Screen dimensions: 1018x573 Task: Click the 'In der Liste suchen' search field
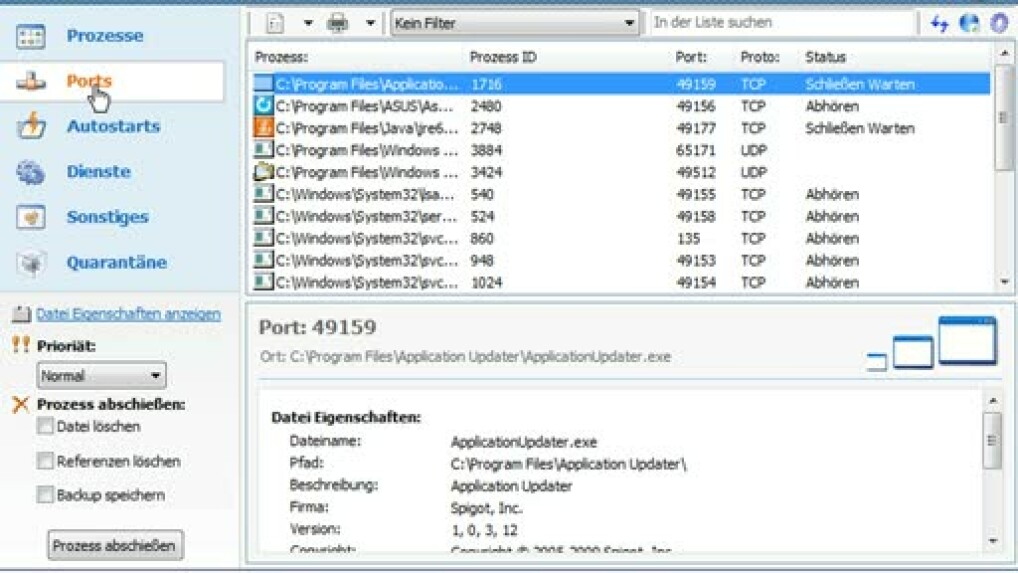pos(780,22)
